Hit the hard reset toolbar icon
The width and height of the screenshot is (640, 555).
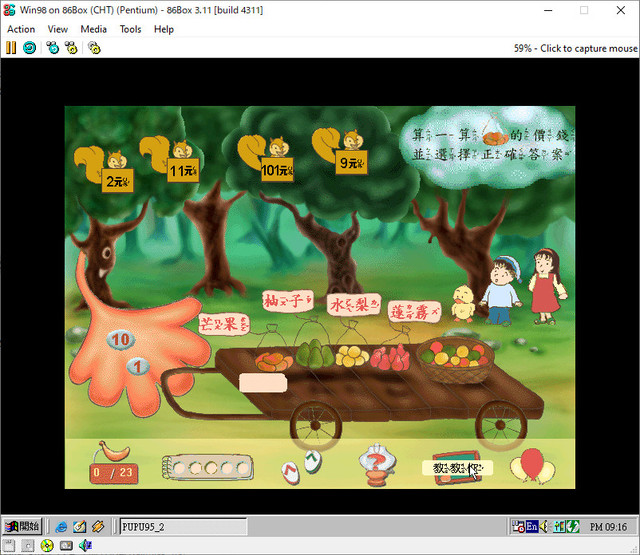click(x=29, y=48)
